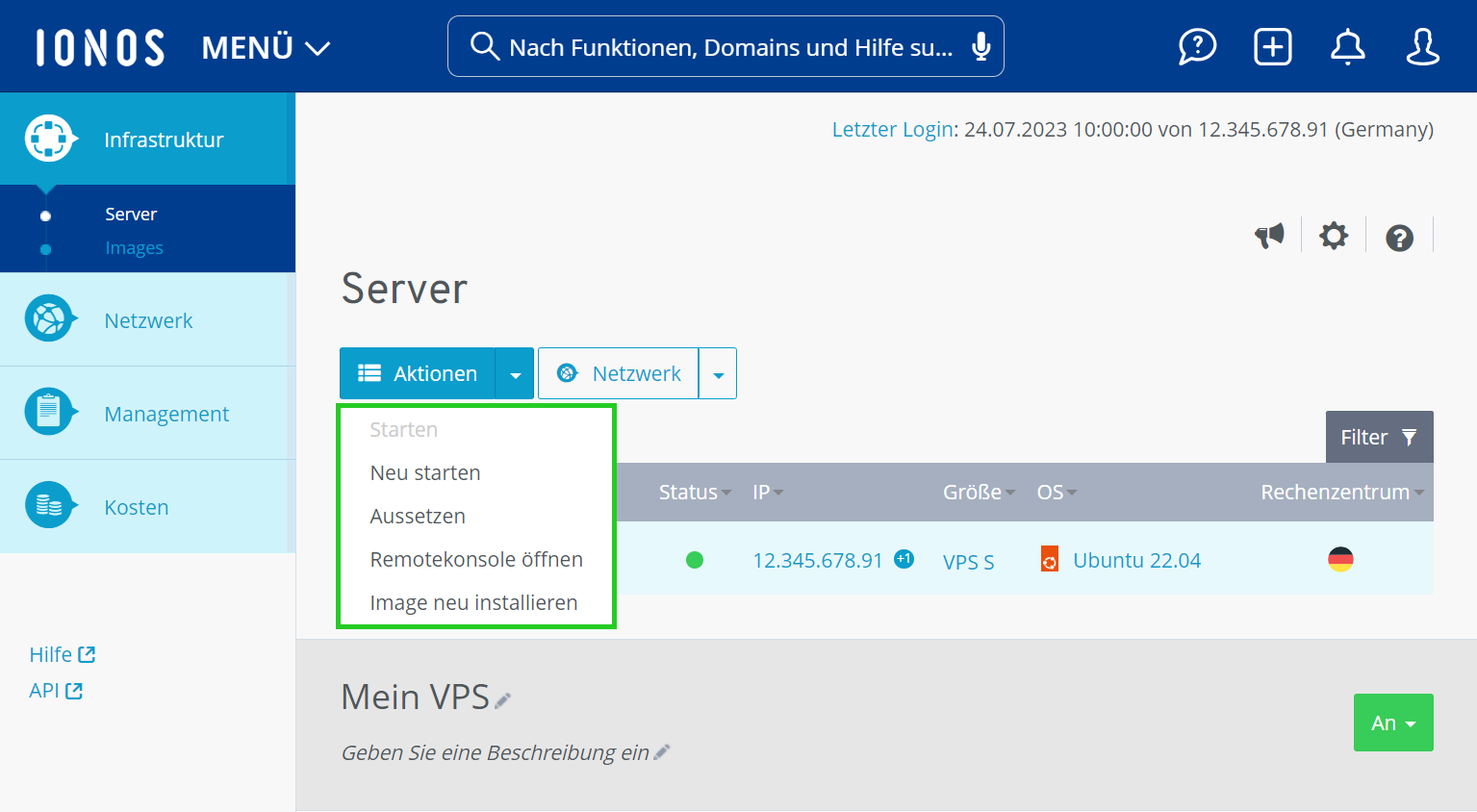The width and height of the screenshot is (1477, 812).
Task: Click the Mein VPS title
Action: 415,697
